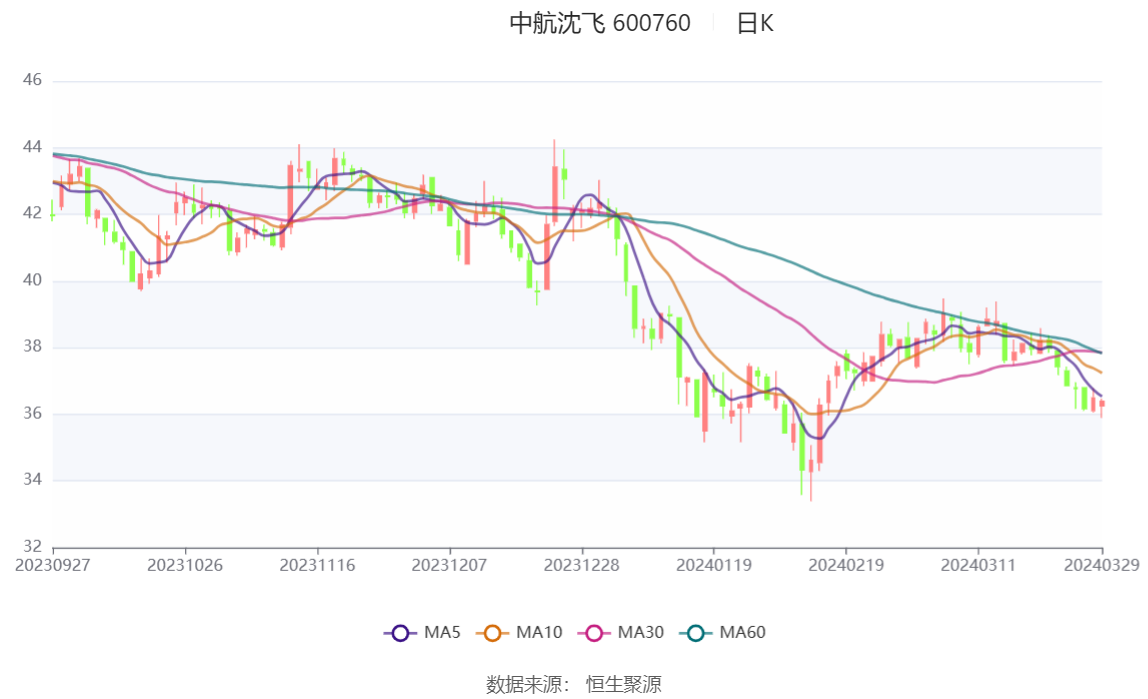
Task: Click the pink MA30 legend circle marker
Action: tap(594, 632)
